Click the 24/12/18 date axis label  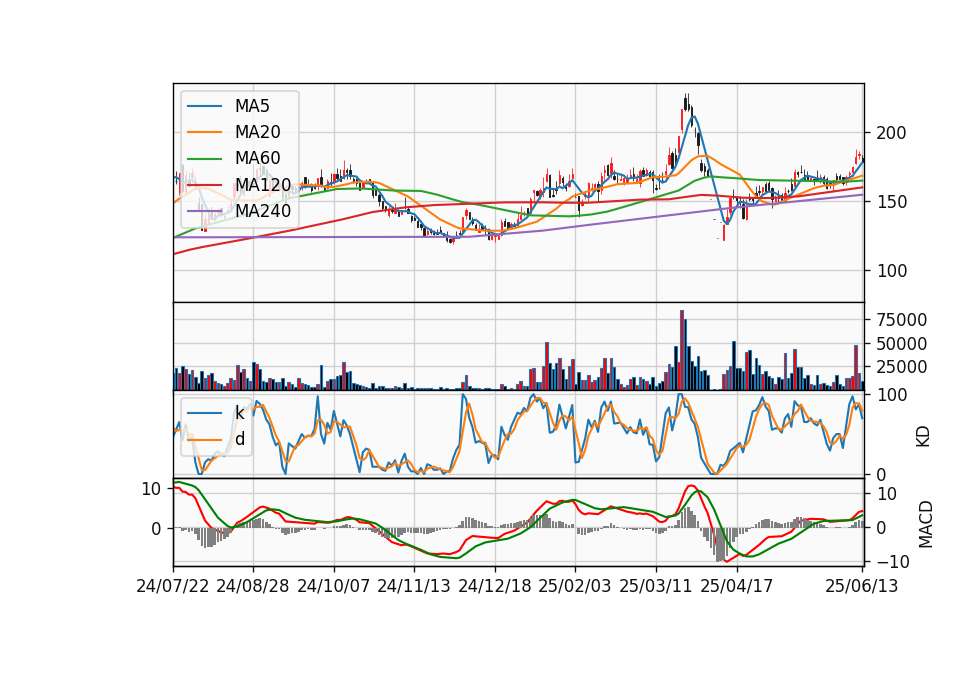point(495,586)
